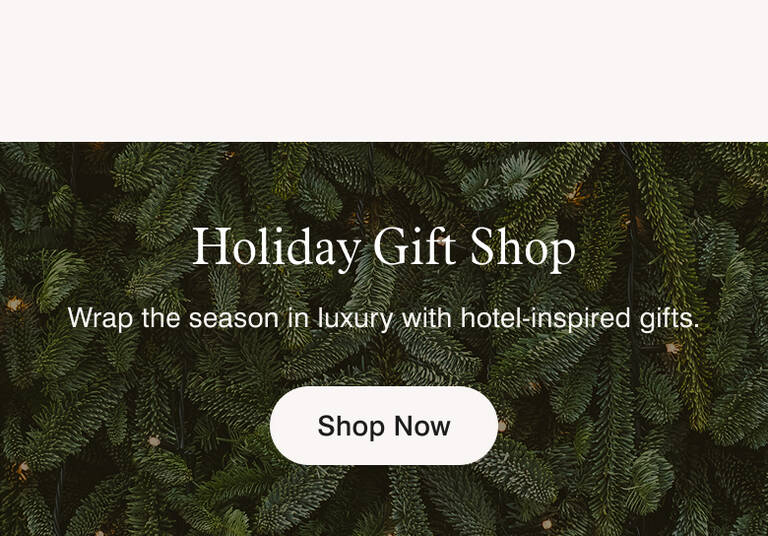Screen dimensions: 768x536
Task: Click the word "season" in the subtitle
Action: (234, 319)
